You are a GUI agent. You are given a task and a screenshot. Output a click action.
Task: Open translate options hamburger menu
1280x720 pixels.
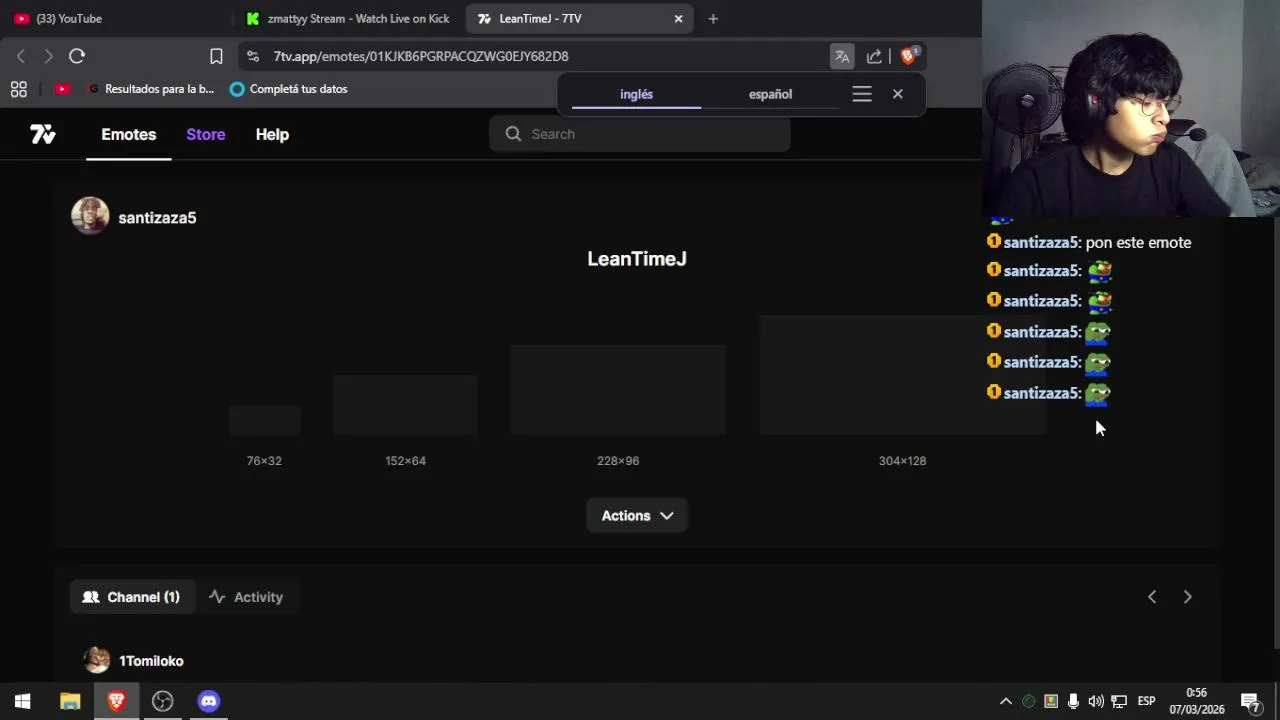pyautogui.click(x=862, y=94)
